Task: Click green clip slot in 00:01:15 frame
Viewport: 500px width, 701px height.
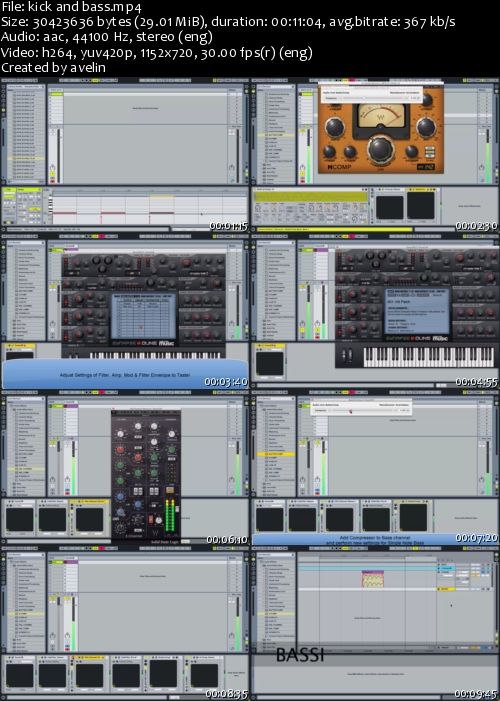Action: coord(56,94)
